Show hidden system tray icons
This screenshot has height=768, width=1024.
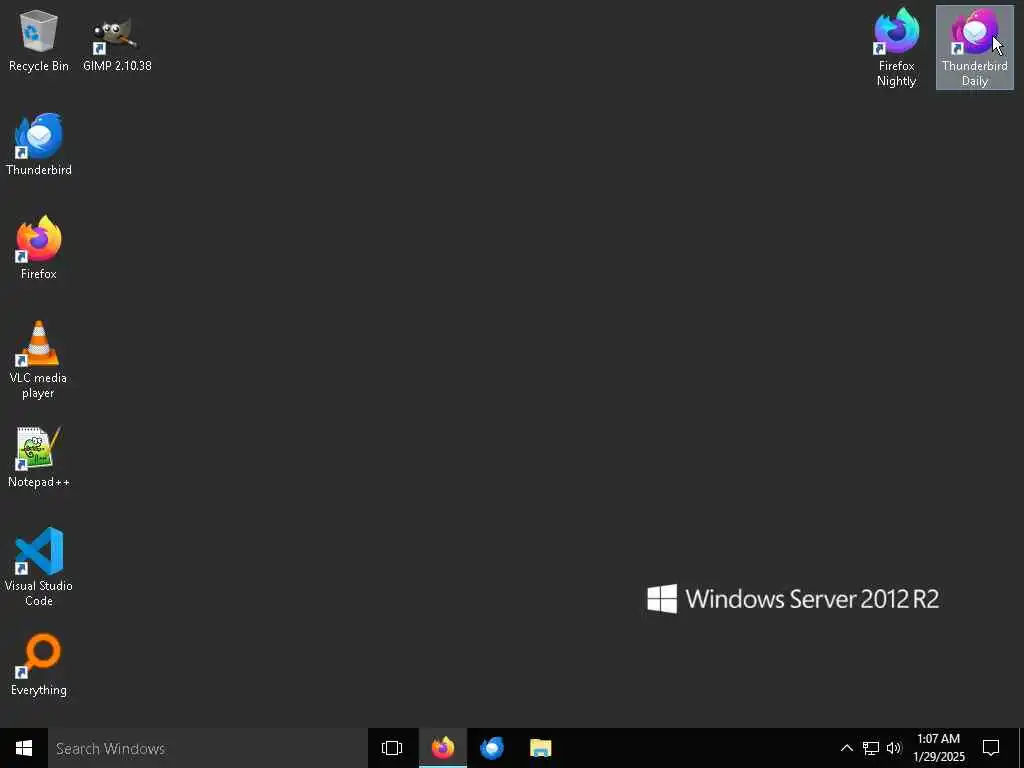(846, 748)
